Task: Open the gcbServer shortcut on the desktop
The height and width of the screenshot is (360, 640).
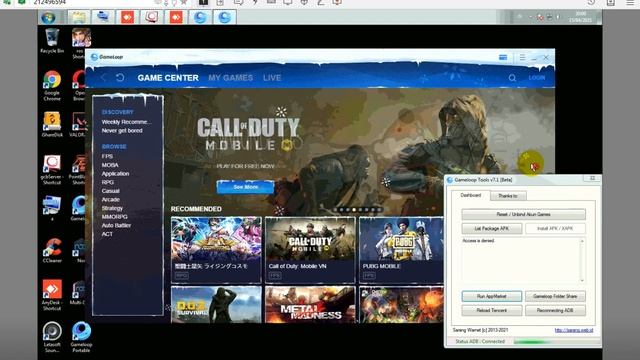Action: [52, 170]
